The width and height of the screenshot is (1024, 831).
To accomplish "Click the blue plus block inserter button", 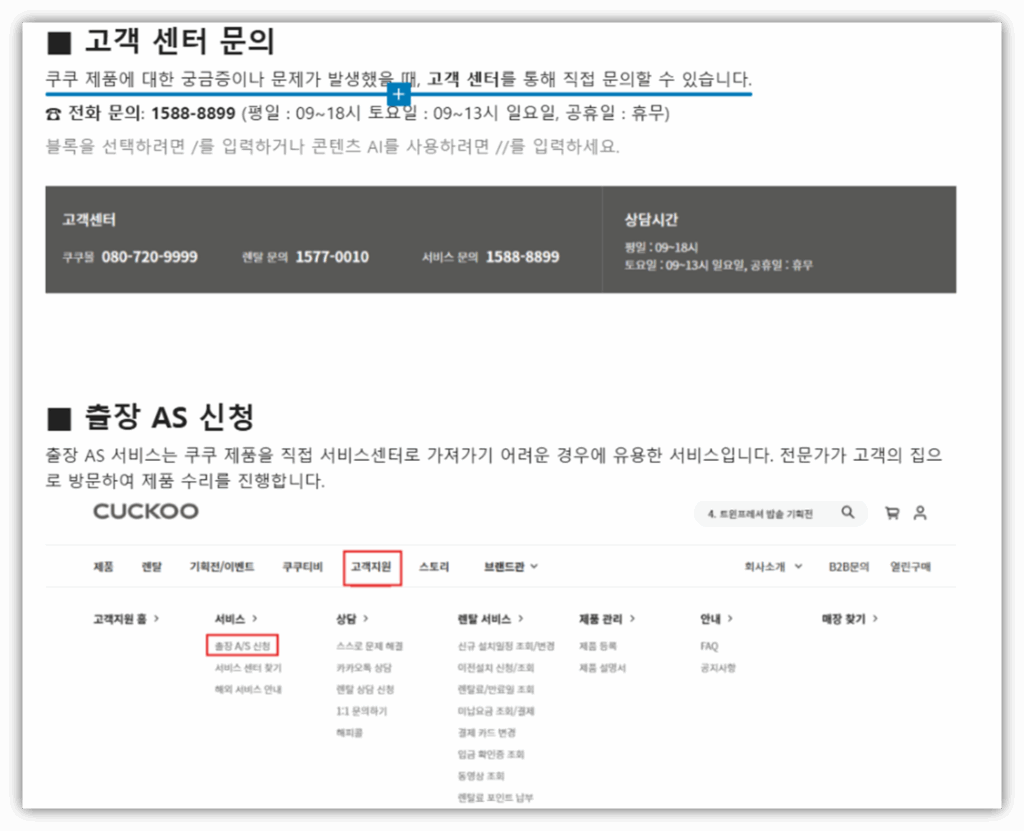I will (398, 94).
